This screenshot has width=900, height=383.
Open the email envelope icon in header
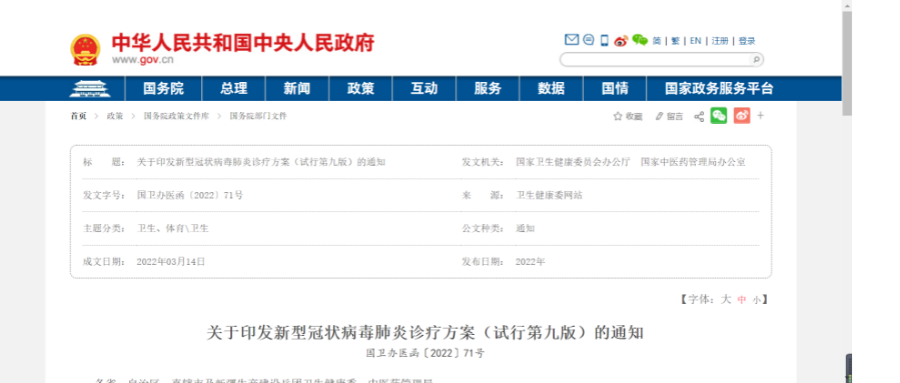tap(571, 40)
